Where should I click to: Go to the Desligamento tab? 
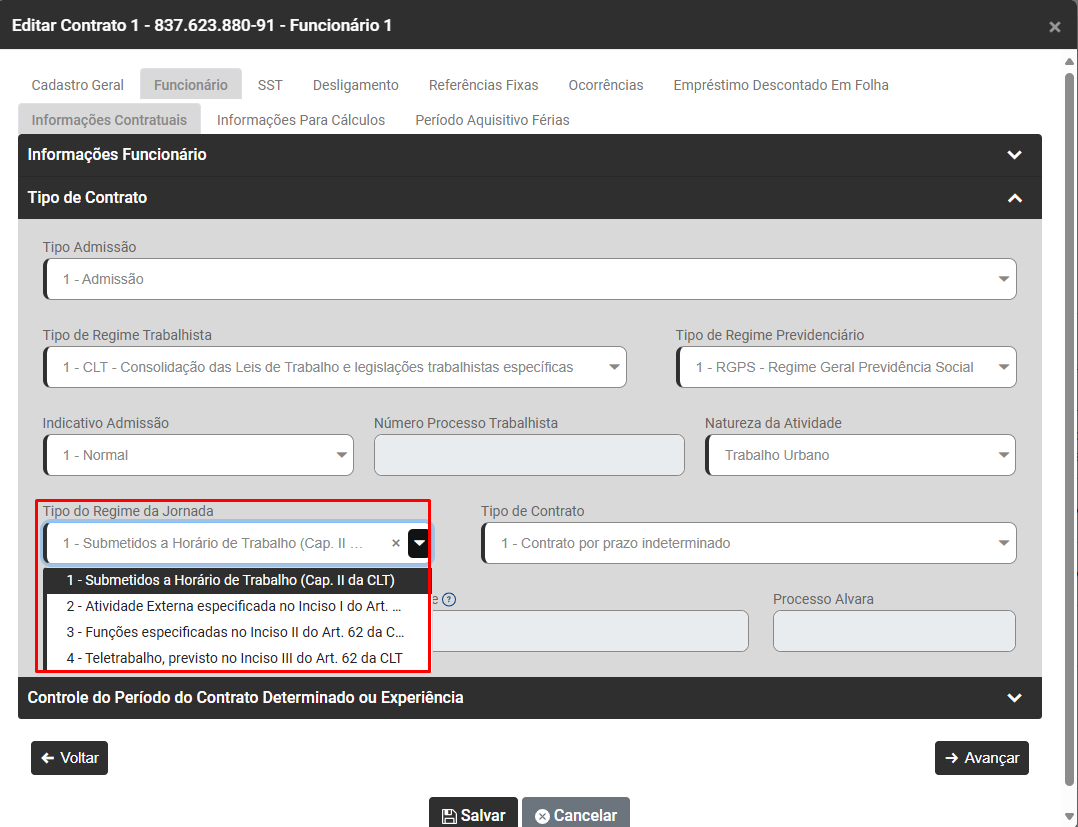coord(355,85)
